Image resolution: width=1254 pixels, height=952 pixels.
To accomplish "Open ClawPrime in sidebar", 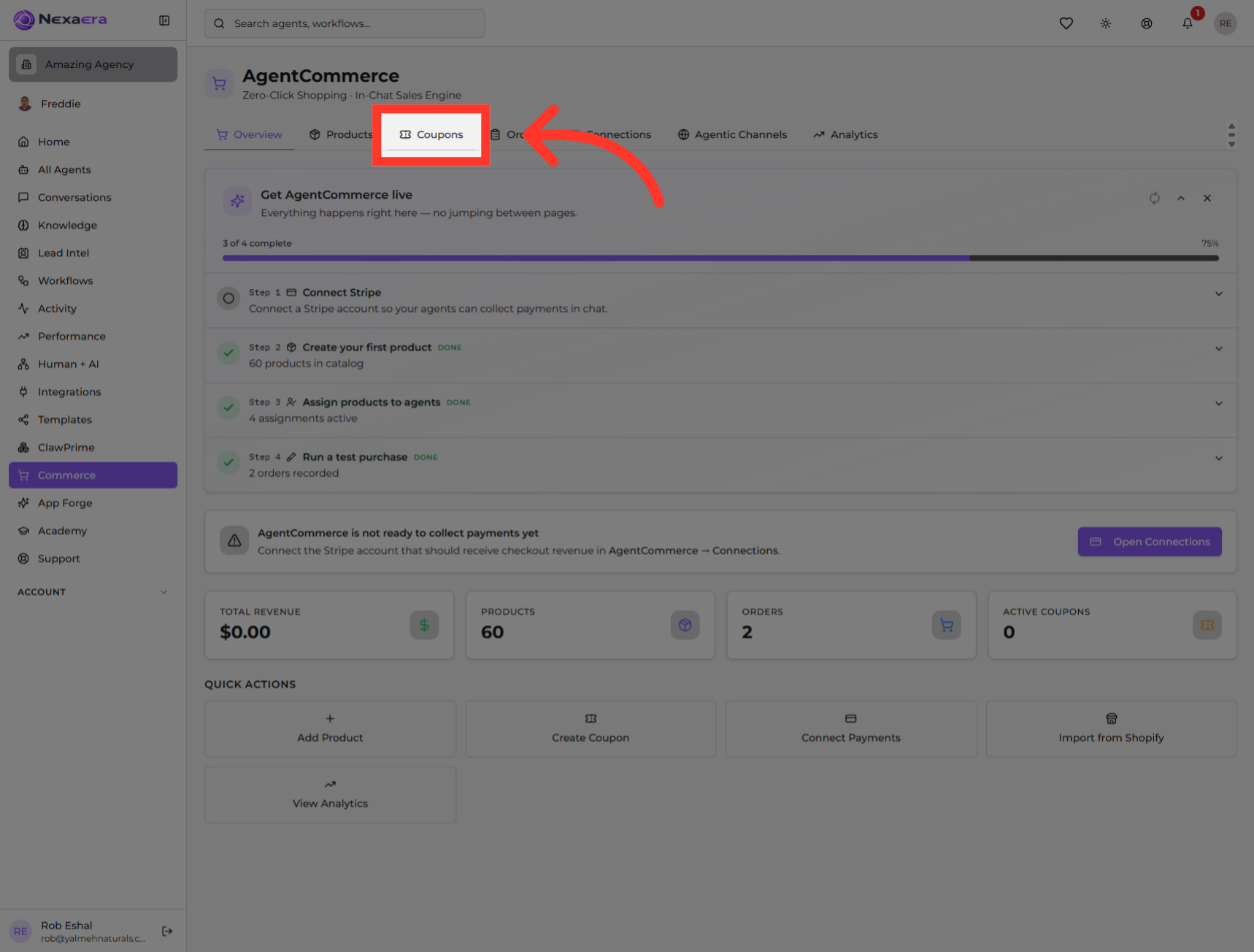I will pyautogui.click(x=93, y=447).
